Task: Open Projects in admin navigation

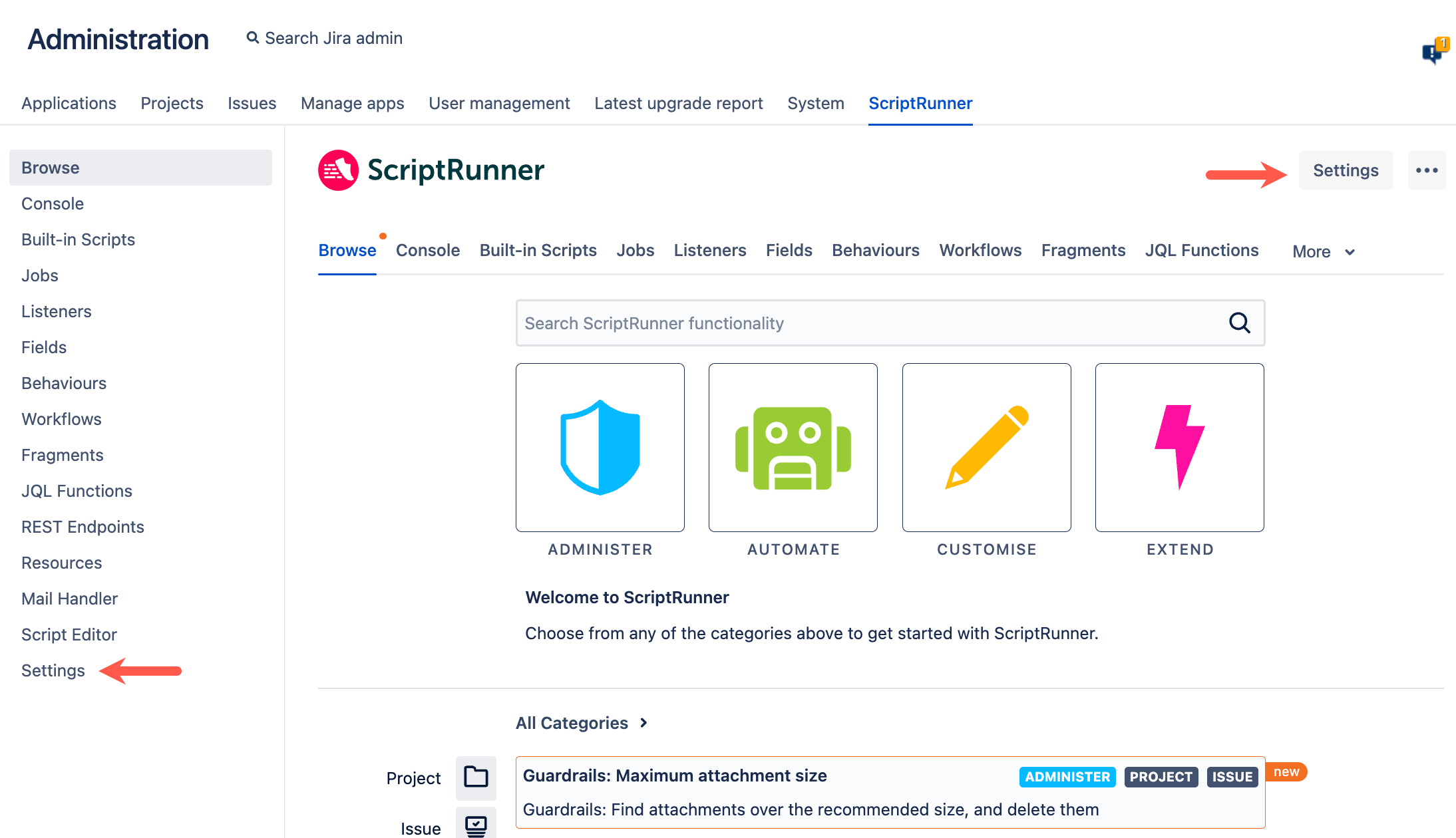Action: point(172,103)
